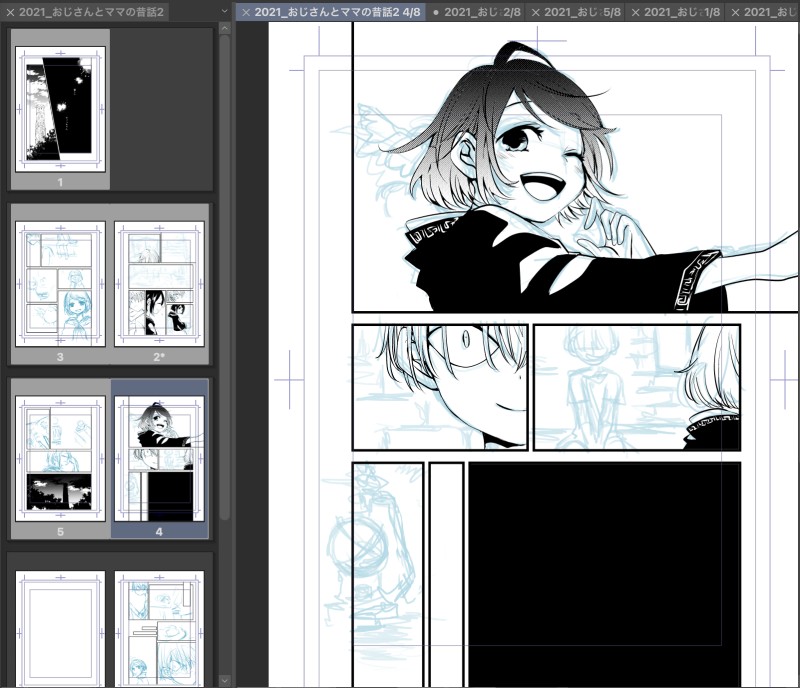Close the 5/8 canvas tab
Screen dimensions: 800x688
(536, 12)
